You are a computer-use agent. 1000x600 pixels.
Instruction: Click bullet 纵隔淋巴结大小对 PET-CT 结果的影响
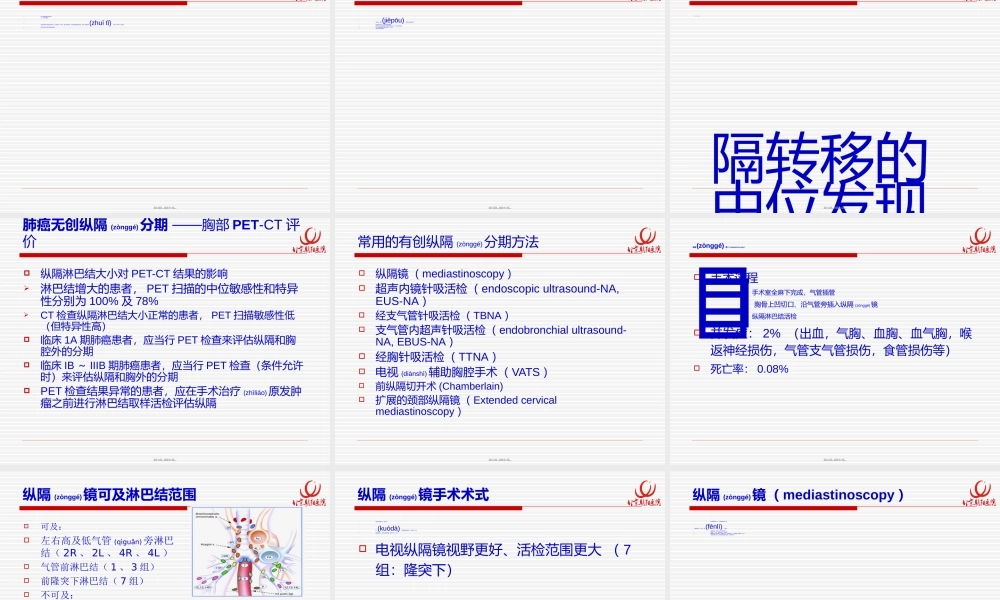(x=134, y=274)
